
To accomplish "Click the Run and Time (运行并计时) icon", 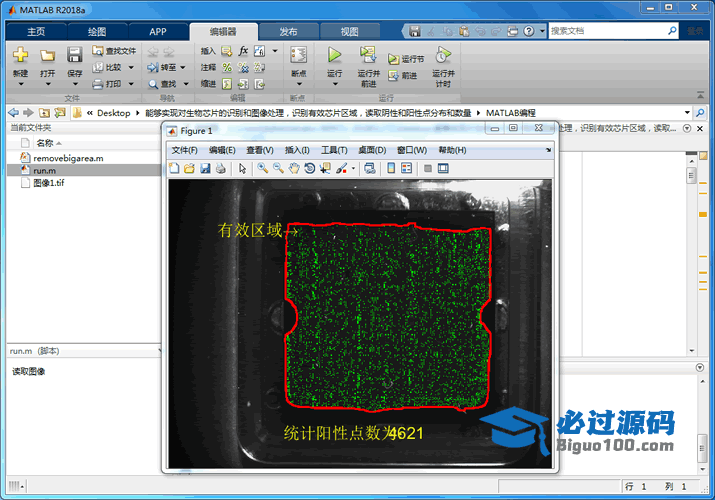I will (442, 55).
